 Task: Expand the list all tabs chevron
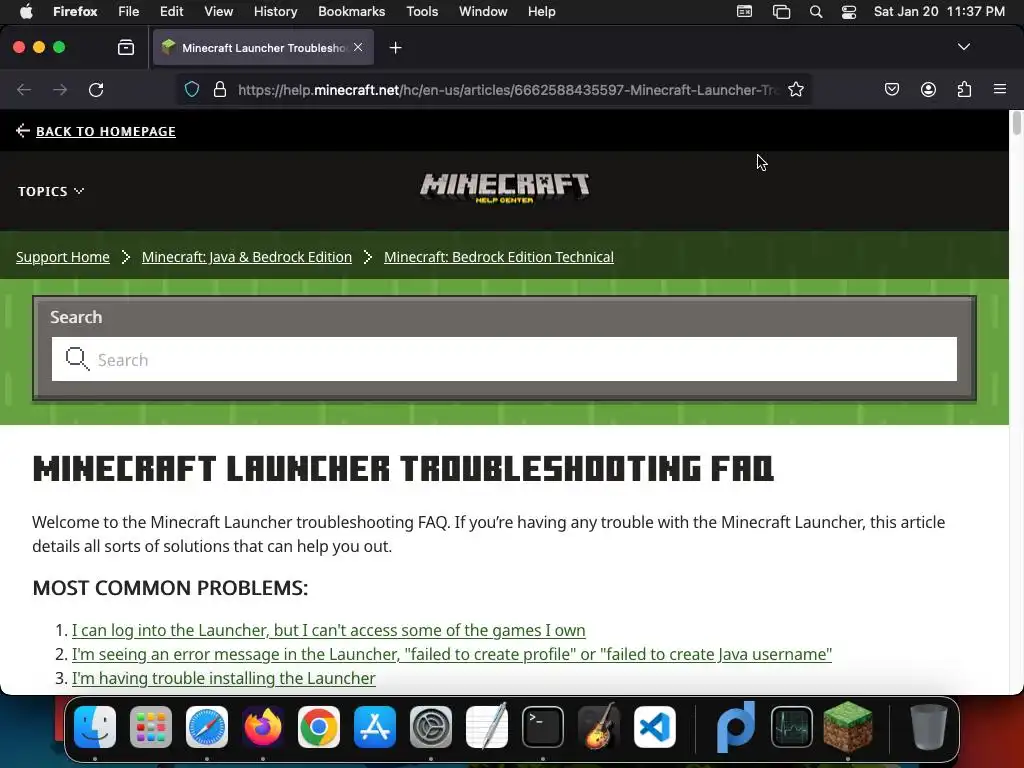pyautogui.click(x=963, y=47)
